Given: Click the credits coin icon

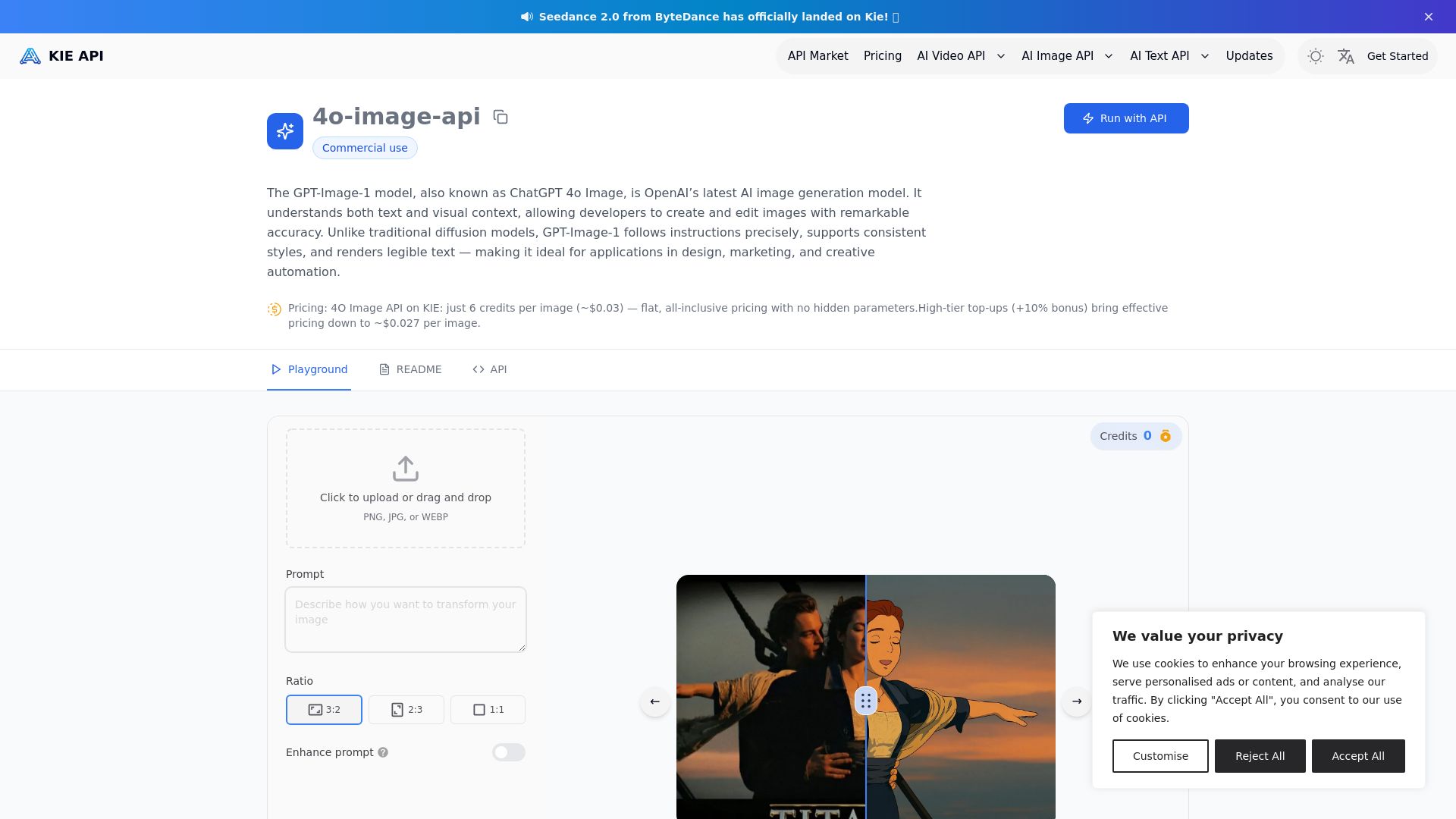Looking at the screenshot, I should click(x=1166, y=436).
